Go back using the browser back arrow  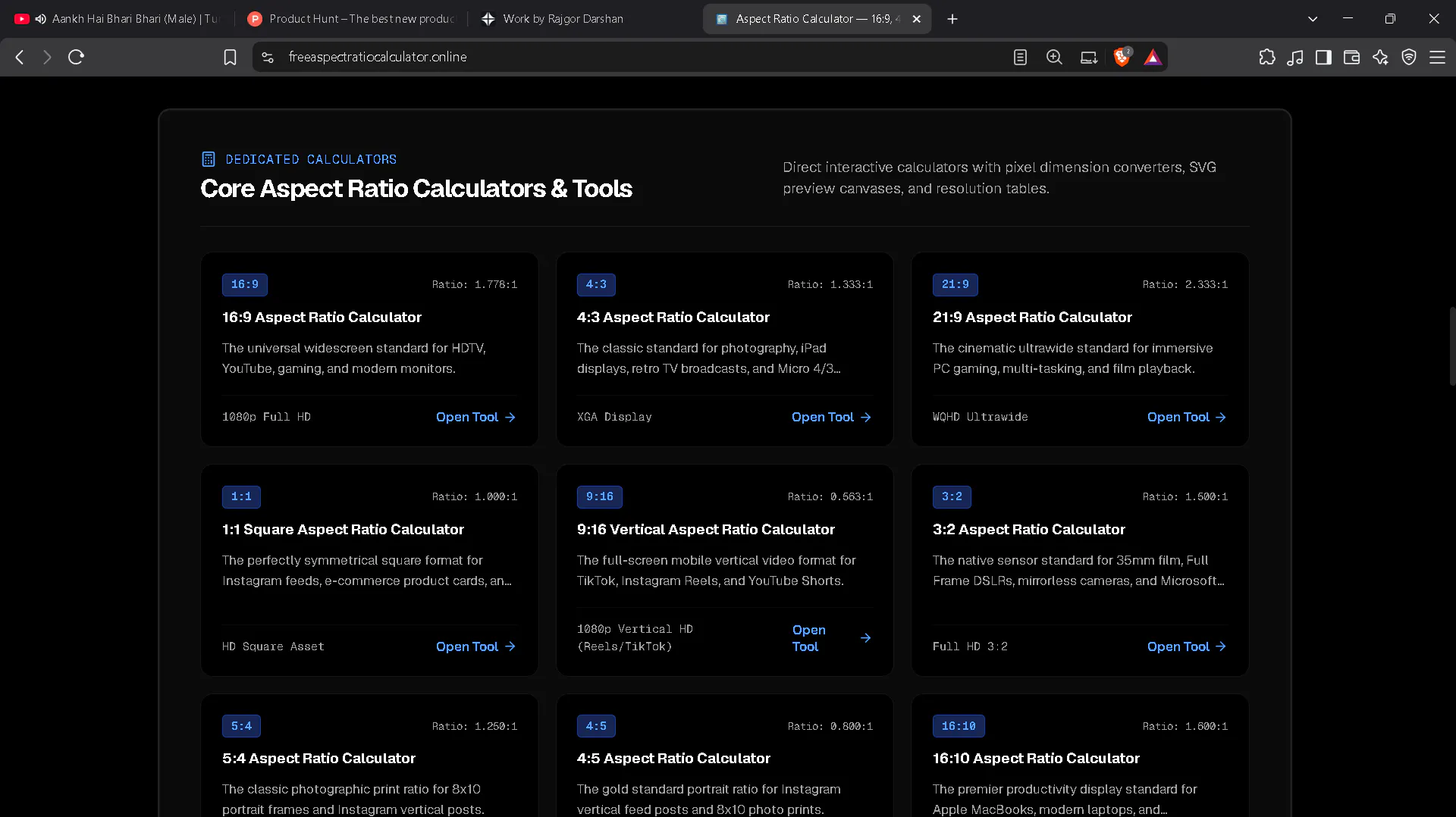point(20,57)
